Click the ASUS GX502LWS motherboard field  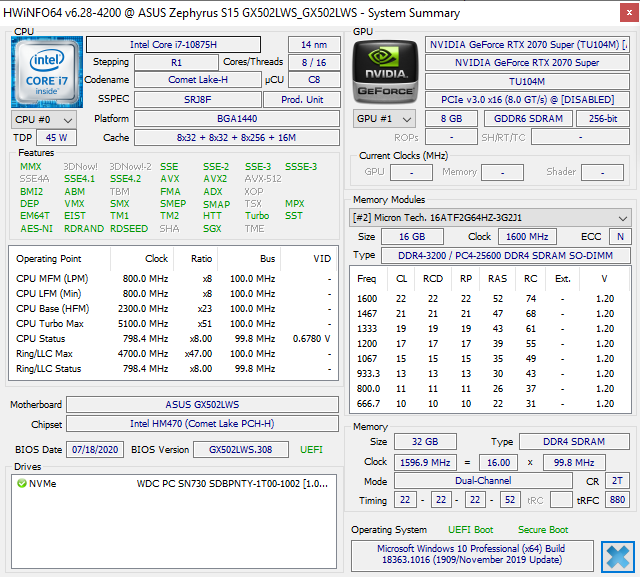[x=202, y=404]
